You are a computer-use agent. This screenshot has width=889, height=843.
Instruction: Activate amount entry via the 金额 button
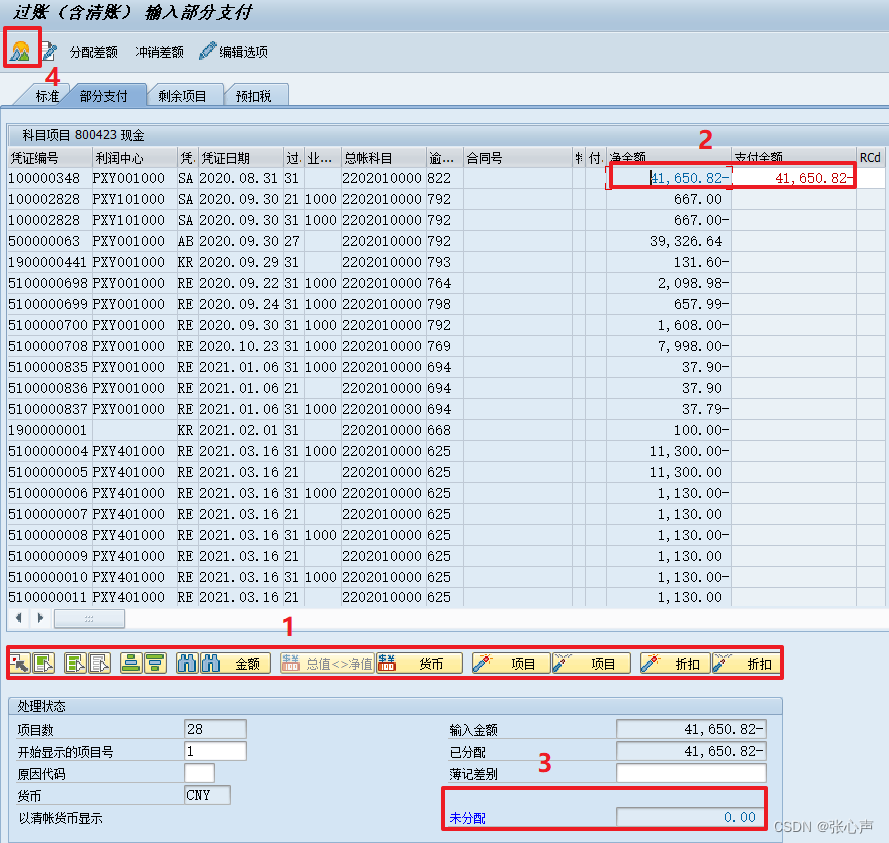[x=248, y=663]
